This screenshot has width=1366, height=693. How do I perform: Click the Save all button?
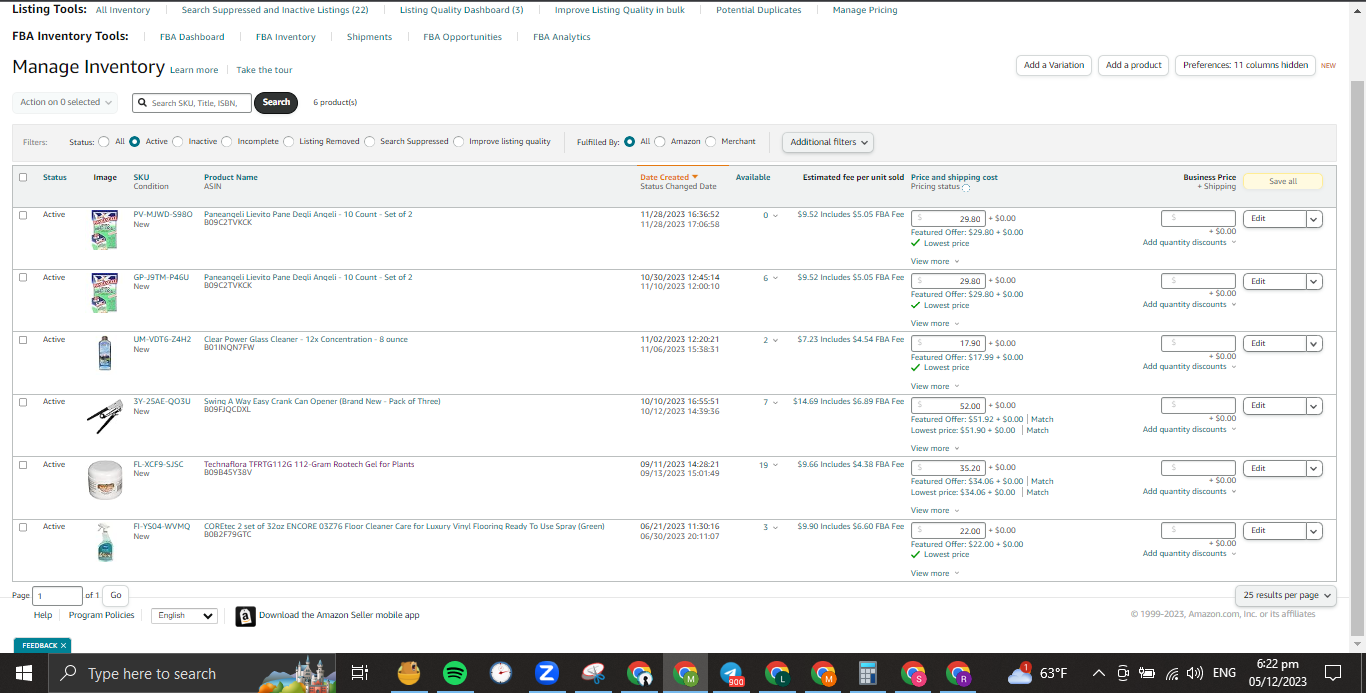click(1283, 181)
